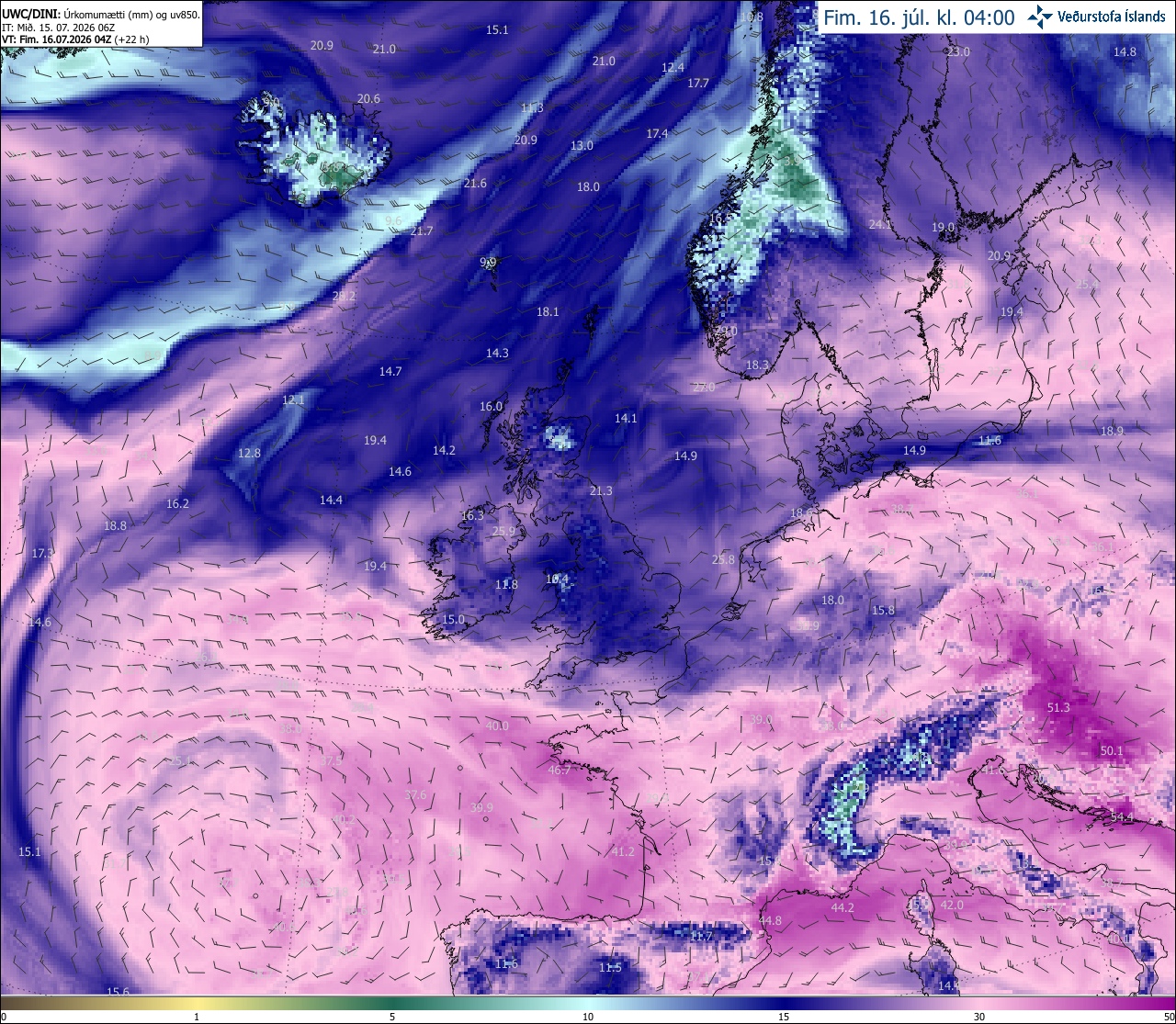Click the 24.1 value over Sweden
Image resolution: width=1176 pixels, height=1024 pixels.
880,224
